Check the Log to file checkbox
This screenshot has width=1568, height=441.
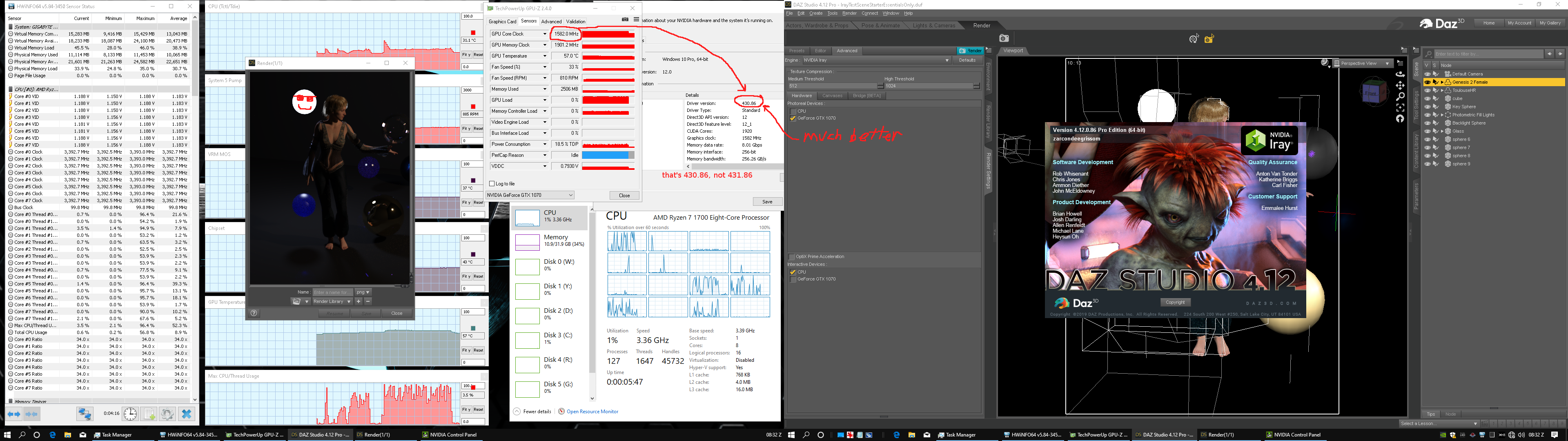(492, 183)
